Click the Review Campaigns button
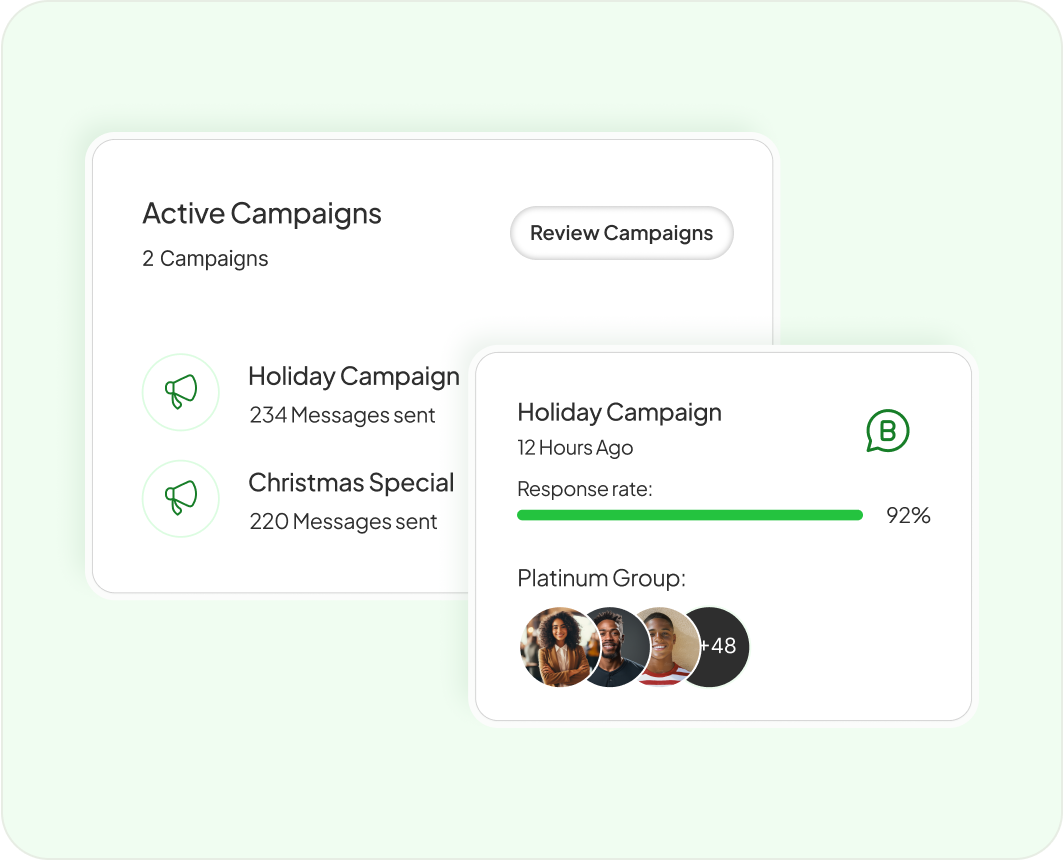 tap(621, 234)
